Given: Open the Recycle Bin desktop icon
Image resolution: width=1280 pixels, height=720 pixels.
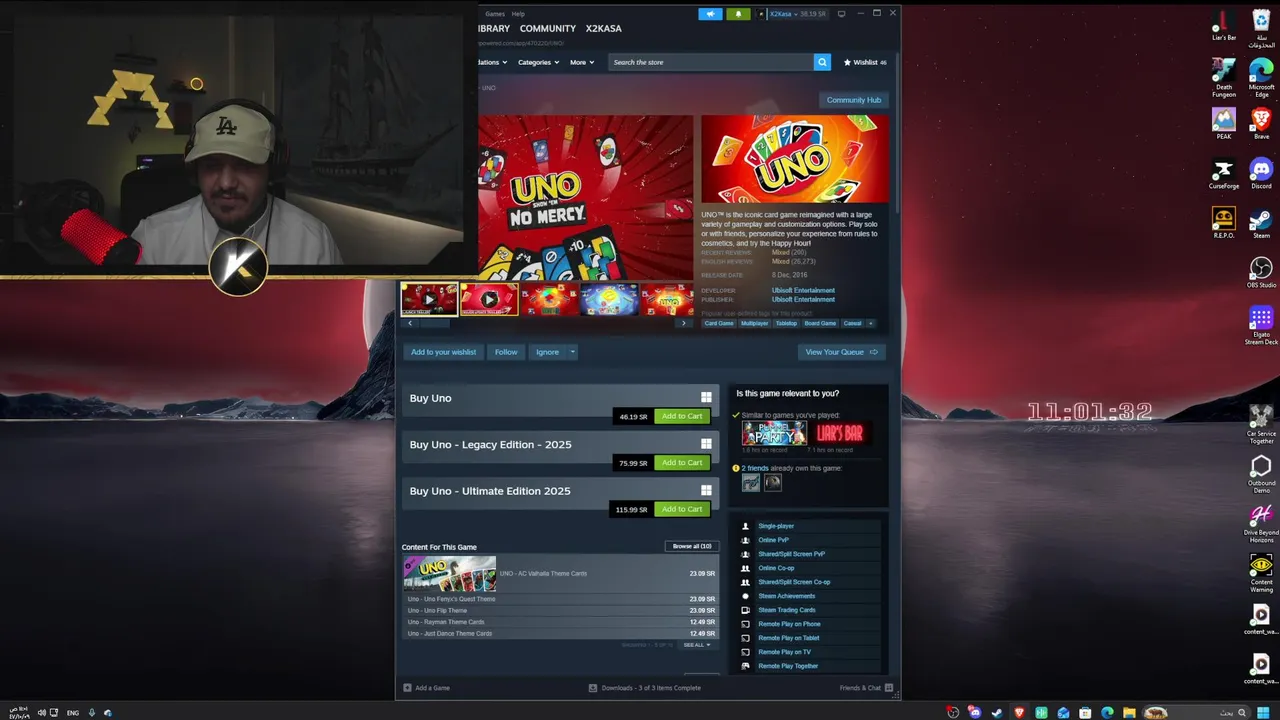Looking at the screenshot, I should tap(1261, 28).
